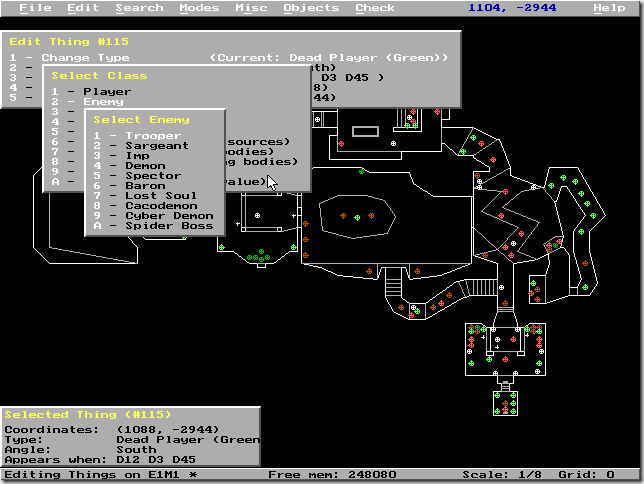Select Baron from the enemy list
Screen dimensions: 644x484
144,186
